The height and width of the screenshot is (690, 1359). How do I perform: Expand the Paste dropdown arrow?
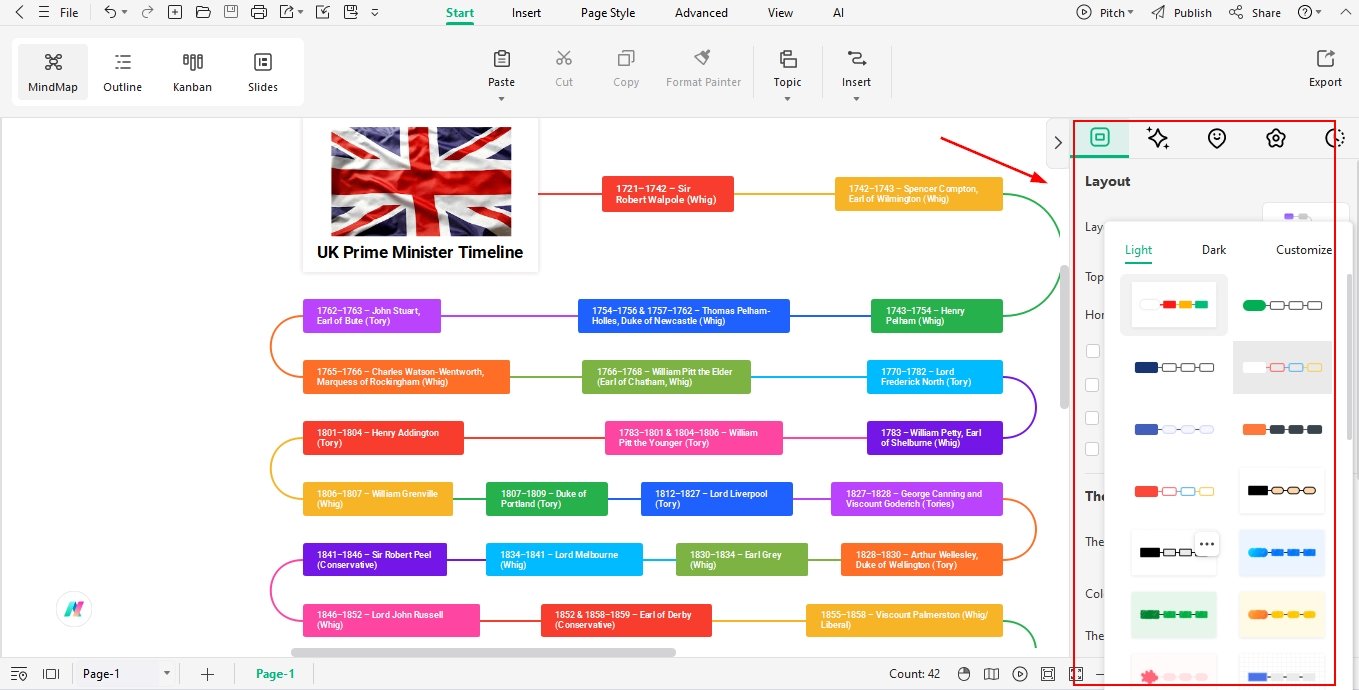pos(501,99)
